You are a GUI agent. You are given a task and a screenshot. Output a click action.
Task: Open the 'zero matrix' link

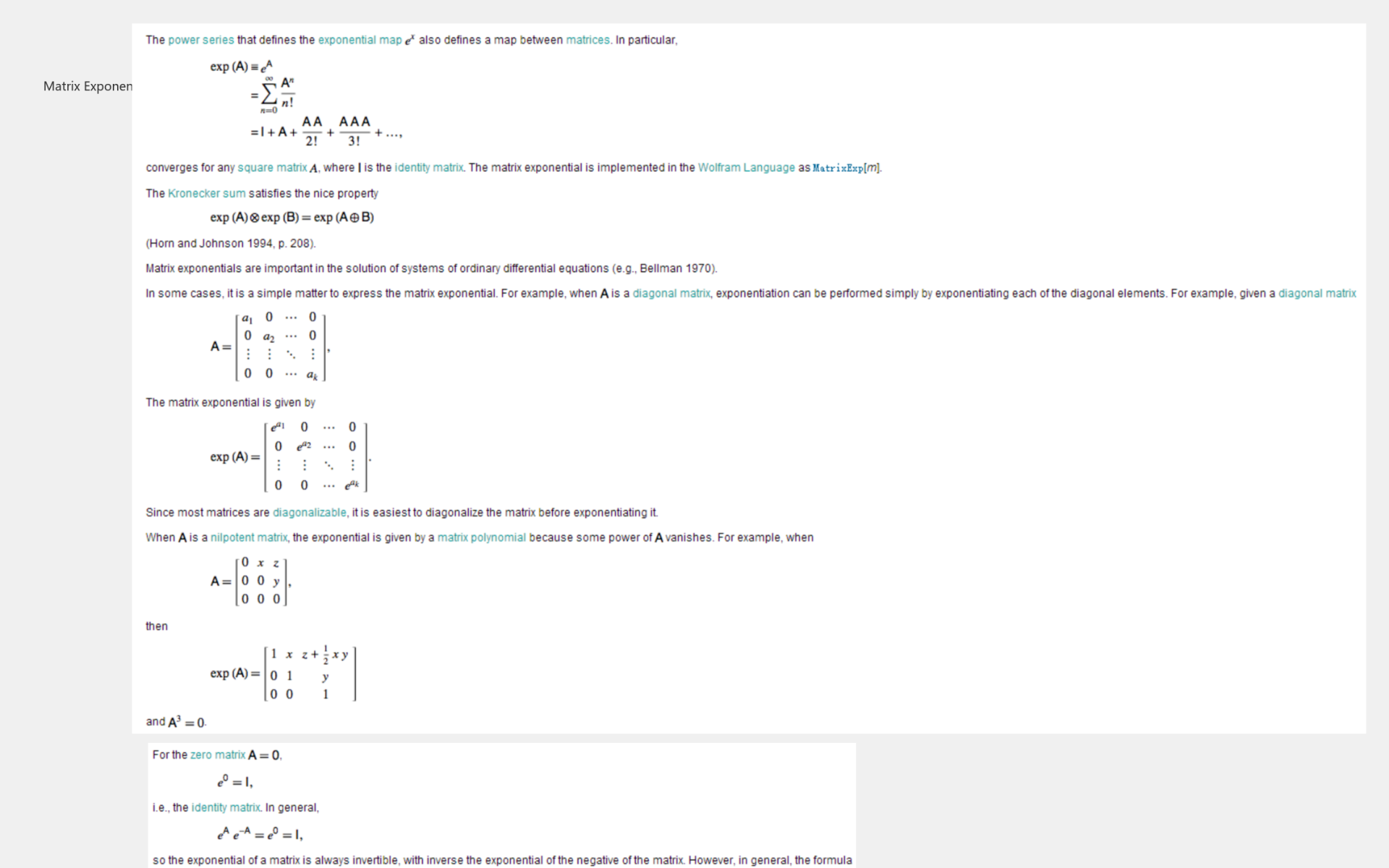pyautogui.click(x=217, y=754)
